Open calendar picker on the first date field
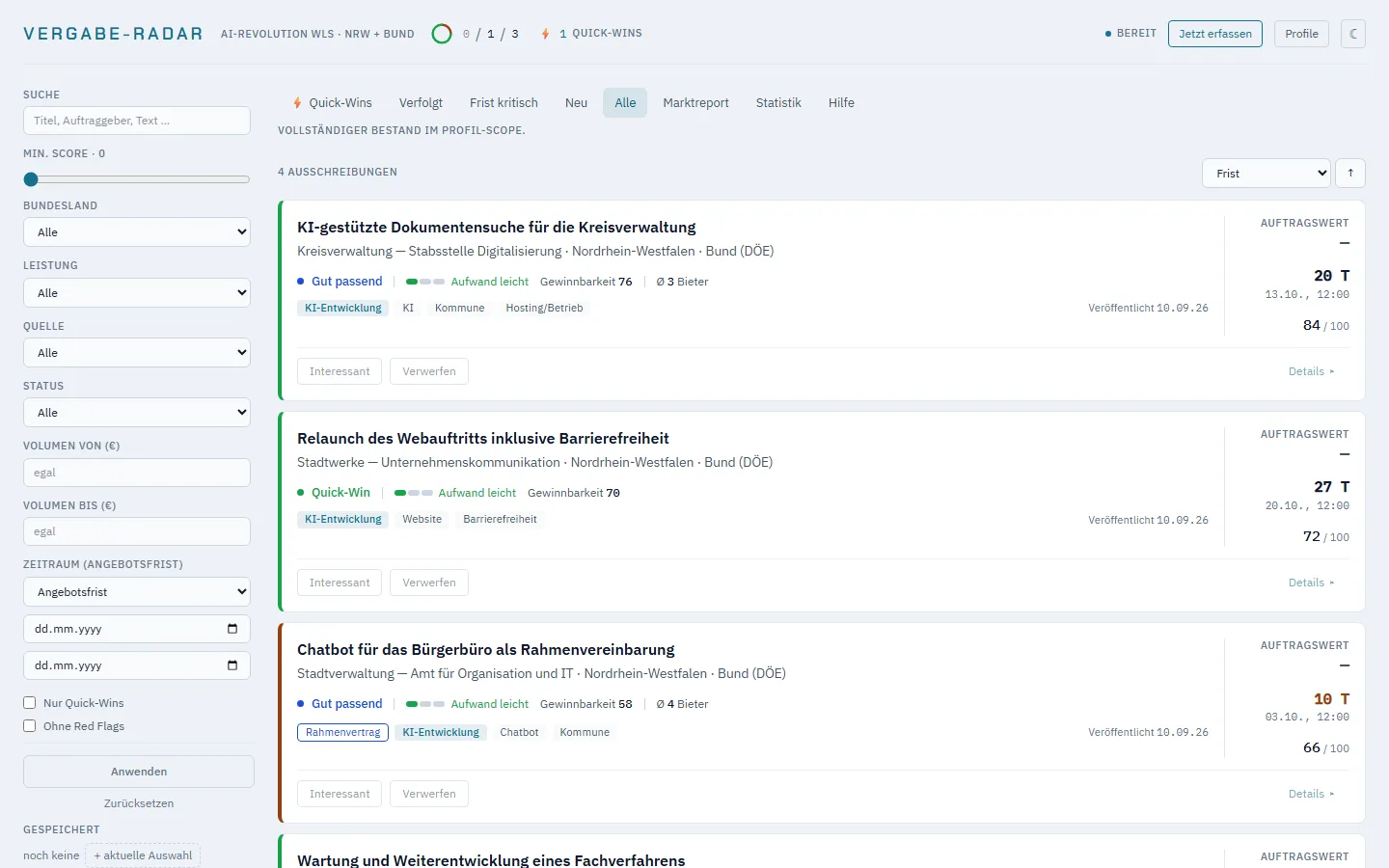 232,629
